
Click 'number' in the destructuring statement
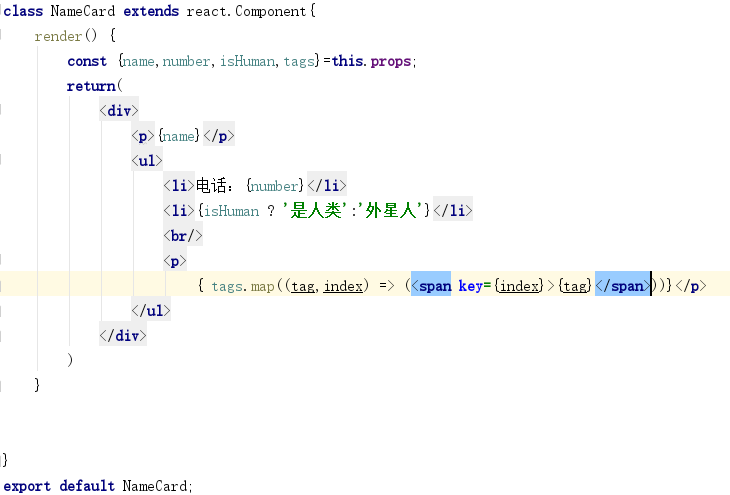pyautogui.click(x=186, y=61)
